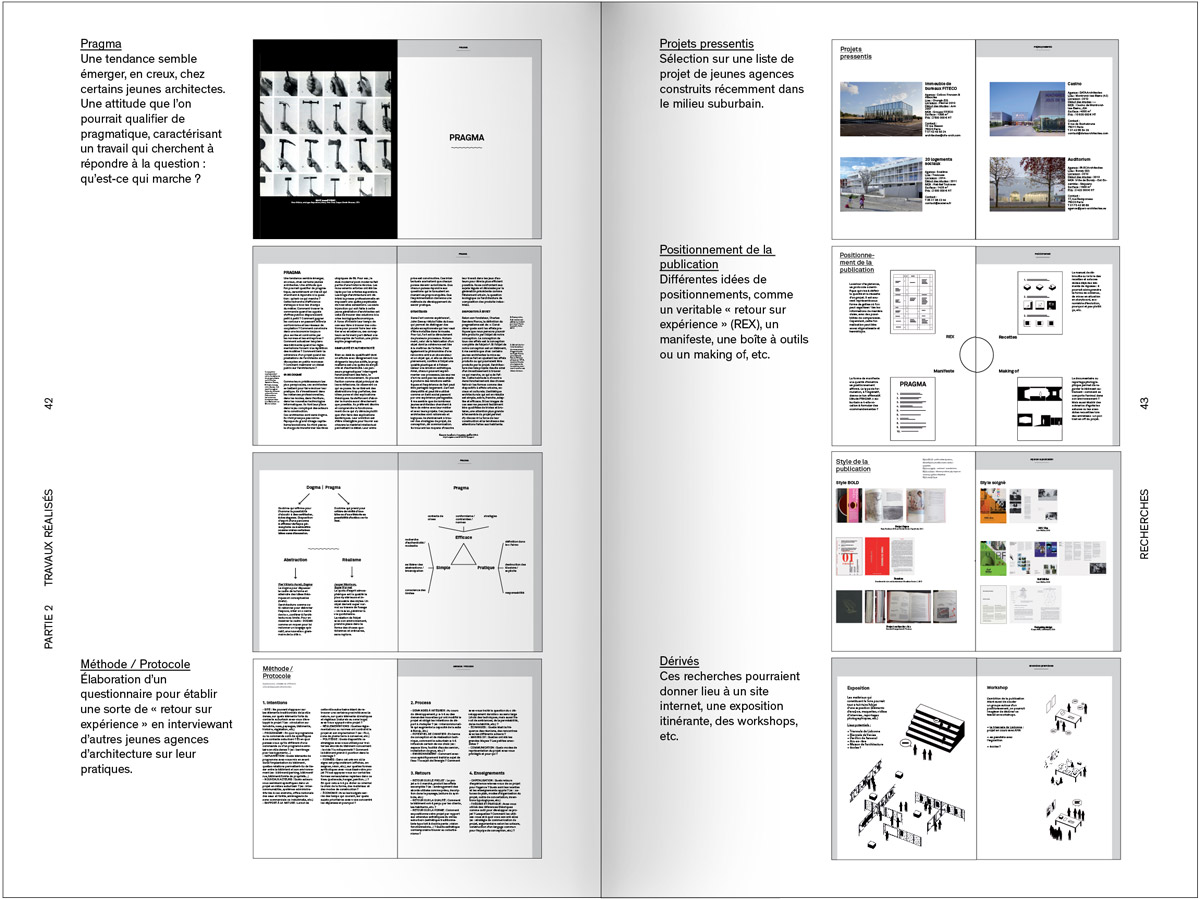Select "Pratique" in the triangle diagram
This screenshot has height=899, width=1200.
tap(485, 567)
